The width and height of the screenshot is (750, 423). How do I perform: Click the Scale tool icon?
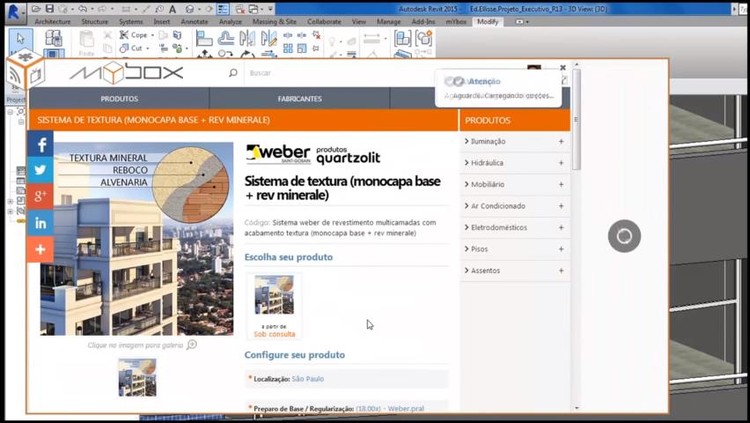click(302, 48)
